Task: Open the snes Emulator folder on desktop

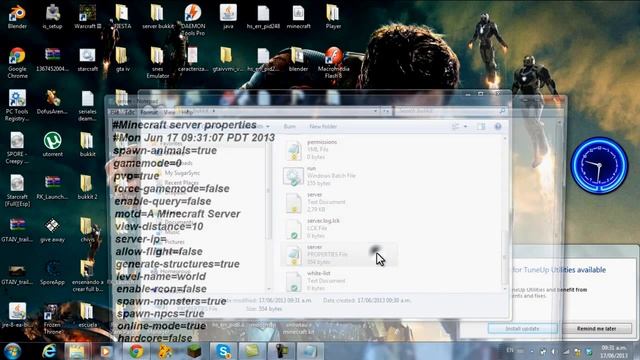Action: 158,62
